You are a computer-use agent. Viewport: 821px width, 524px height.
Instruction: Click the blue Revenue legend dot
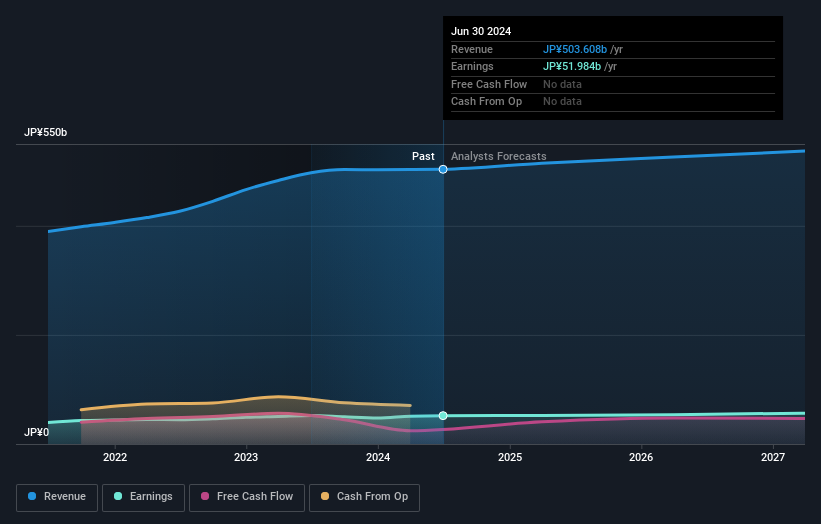pos(32,496)
